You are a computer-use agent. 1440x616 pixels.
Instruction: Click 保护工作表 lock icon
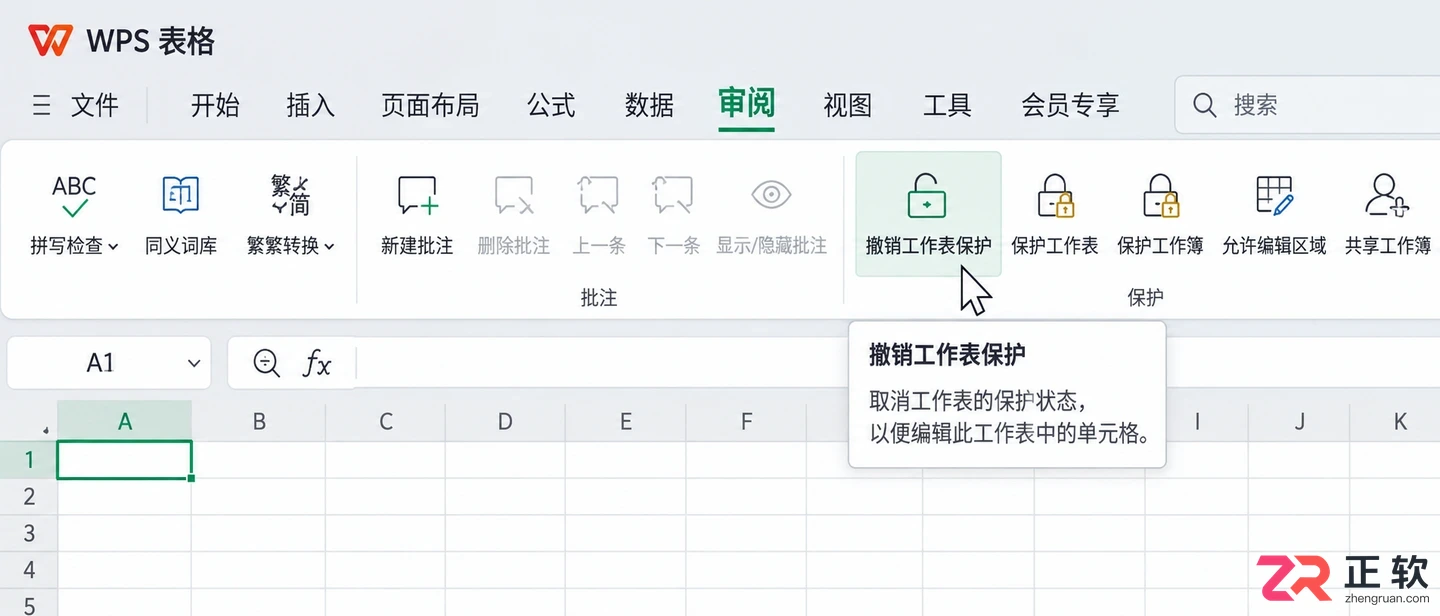tap(1055, 195)
